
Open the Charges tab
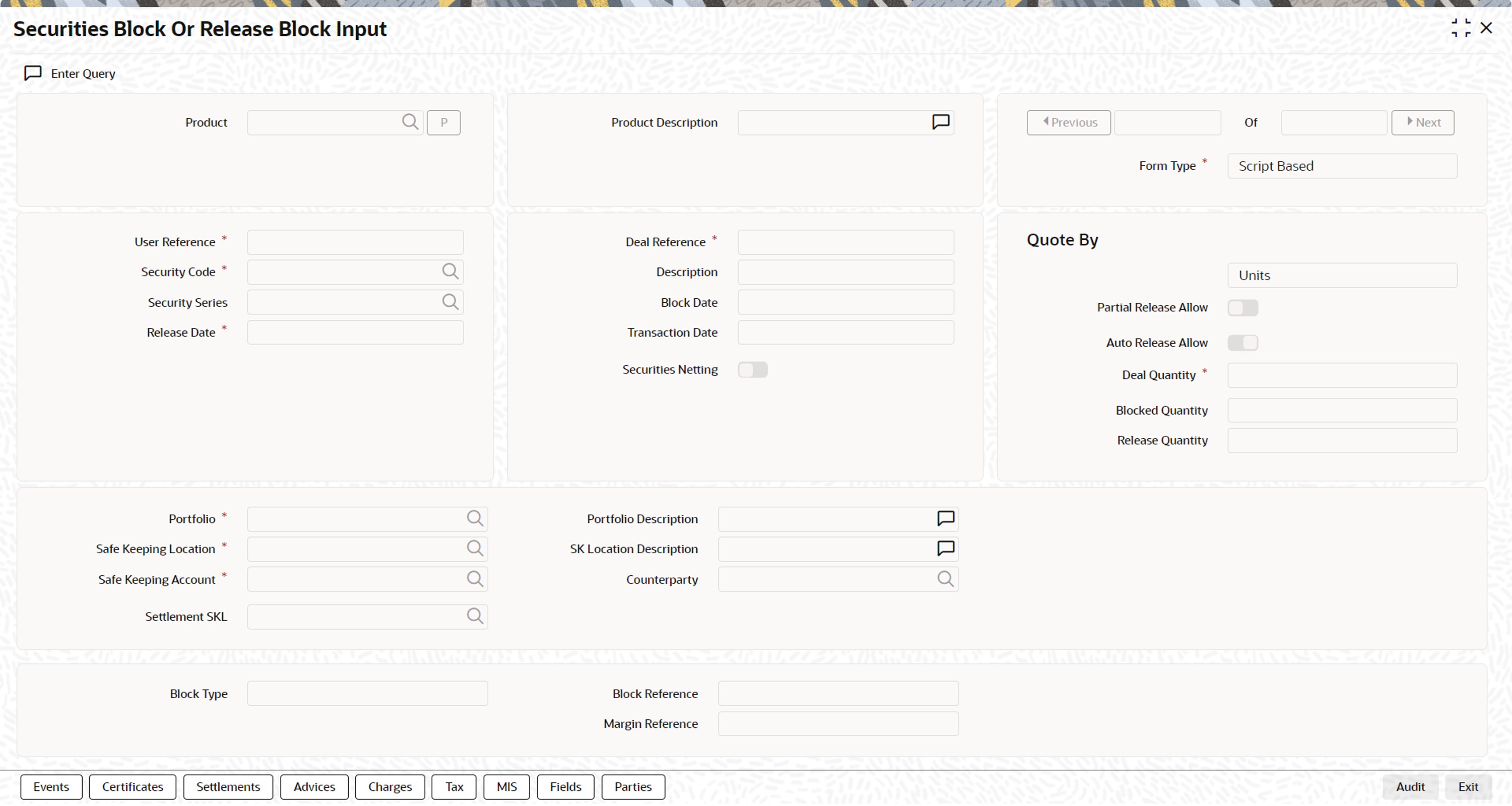[390, 787]
